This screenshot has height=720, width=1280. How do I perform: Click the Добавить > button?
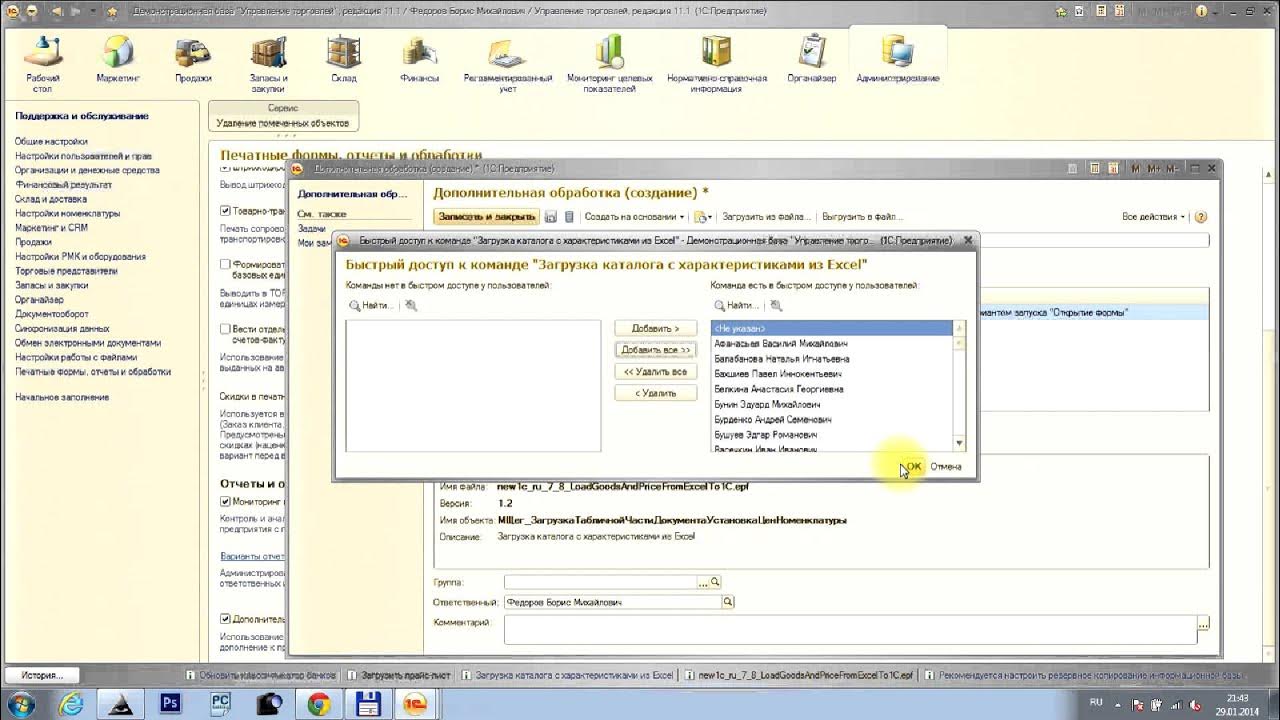pyautogui.click(x=655, y=329)
